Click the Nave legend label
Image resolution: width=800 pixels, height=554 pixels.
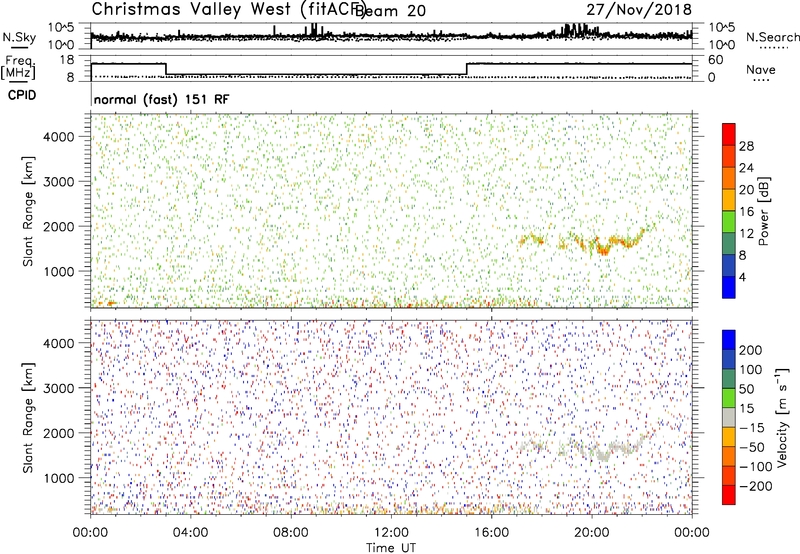[761, 69]
